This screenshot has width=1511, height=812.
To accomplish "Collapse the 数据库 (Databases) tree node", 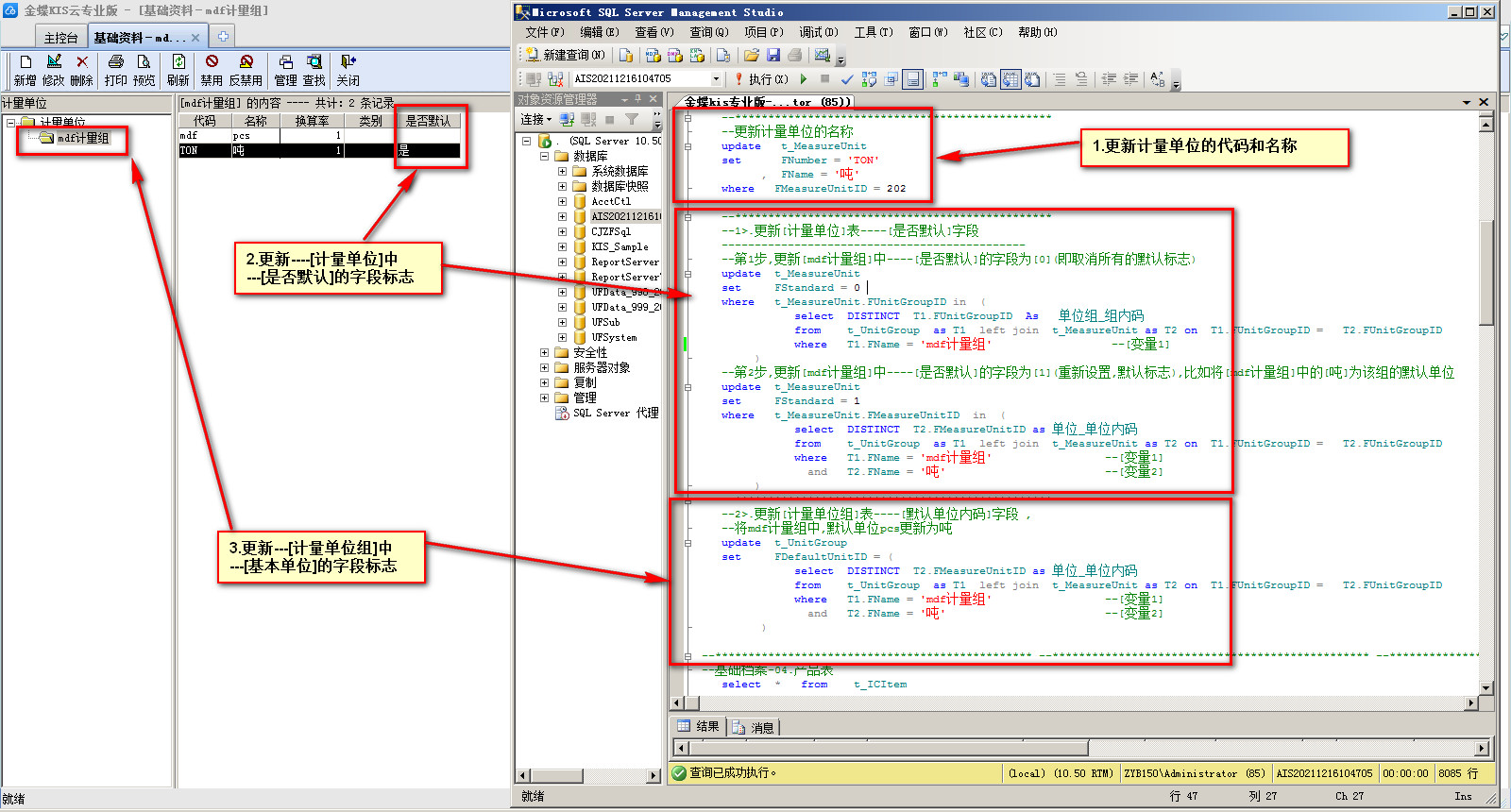I will 544,156.
